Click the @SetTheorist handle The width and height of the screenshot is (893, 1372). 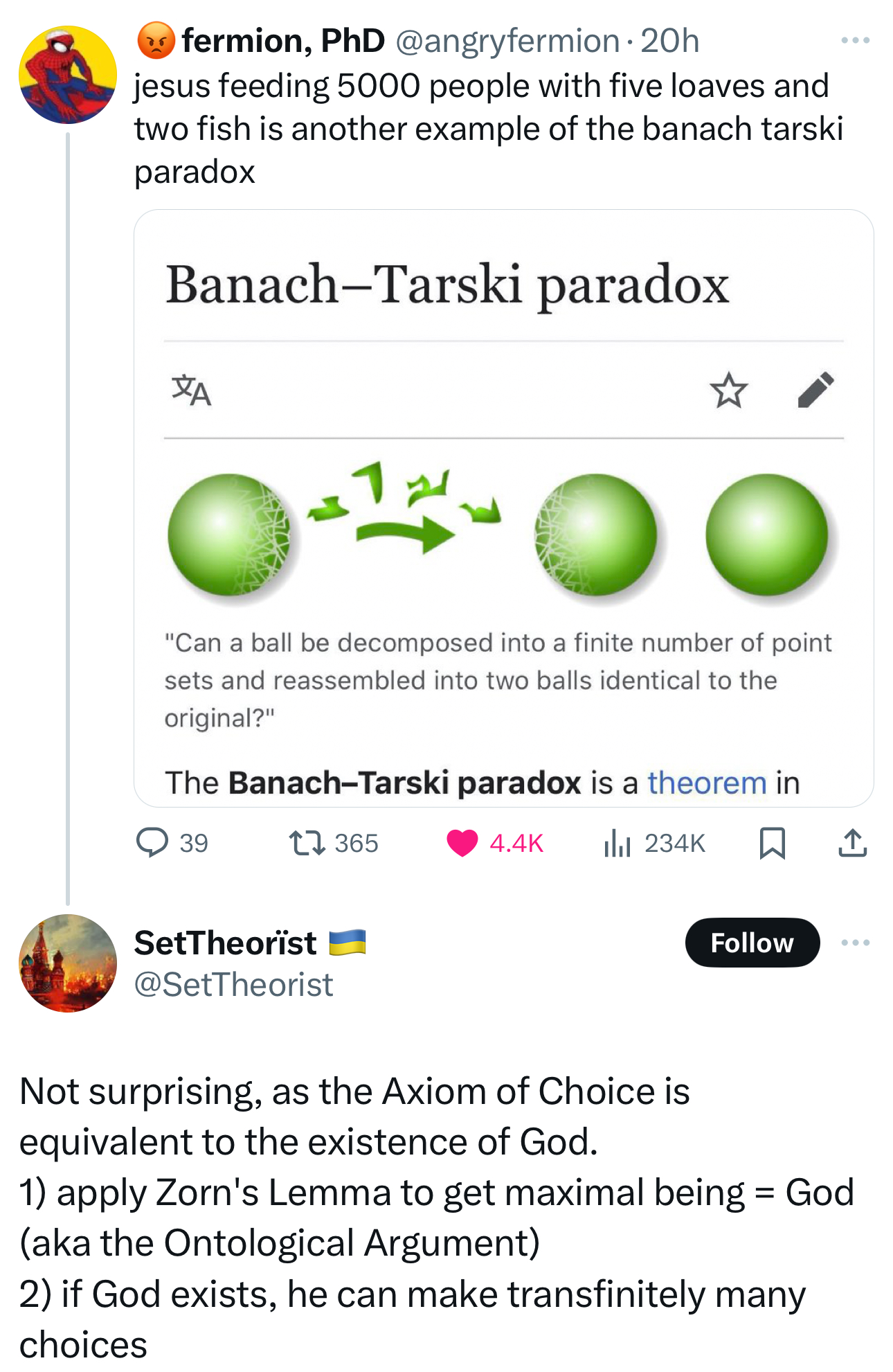(x=233, y=984)
